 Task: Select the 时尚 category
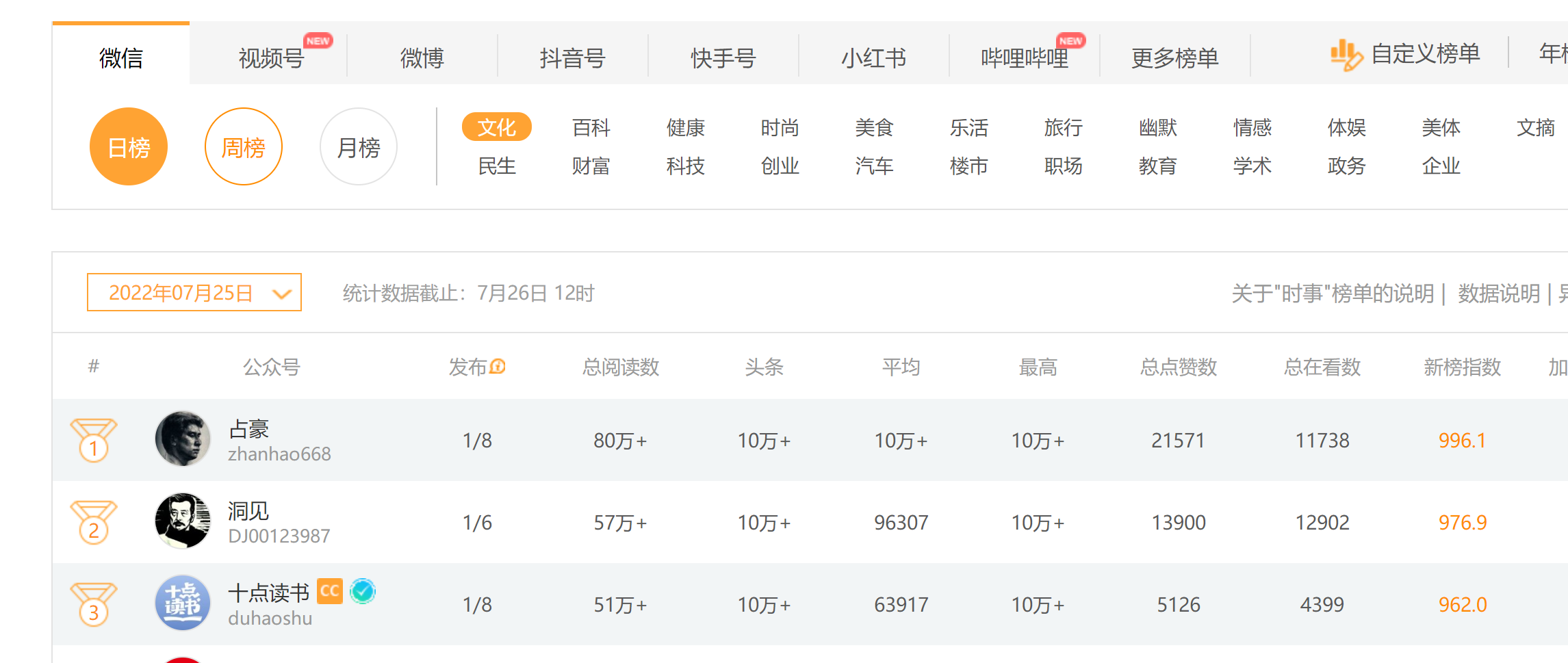(x=780, y=127)
